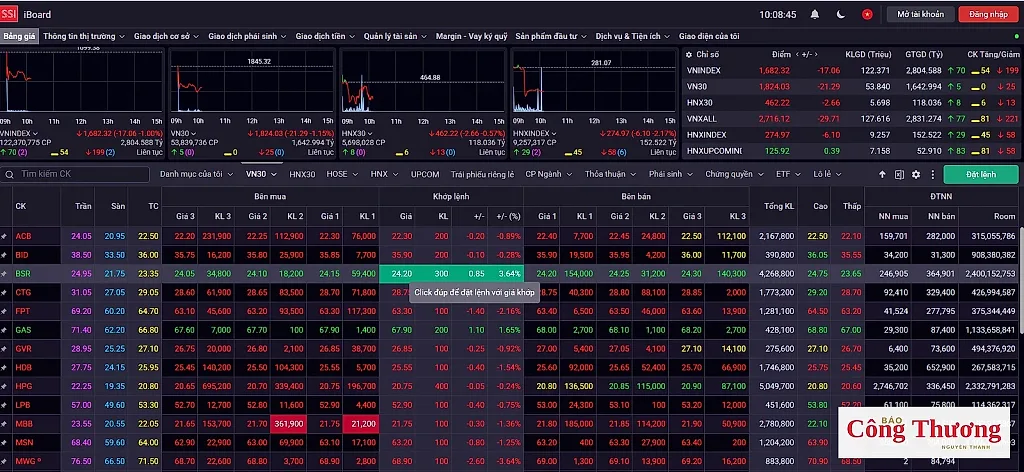
Task: Click the up-arrow icon beside Excel
Action: [x=882, y=175]
